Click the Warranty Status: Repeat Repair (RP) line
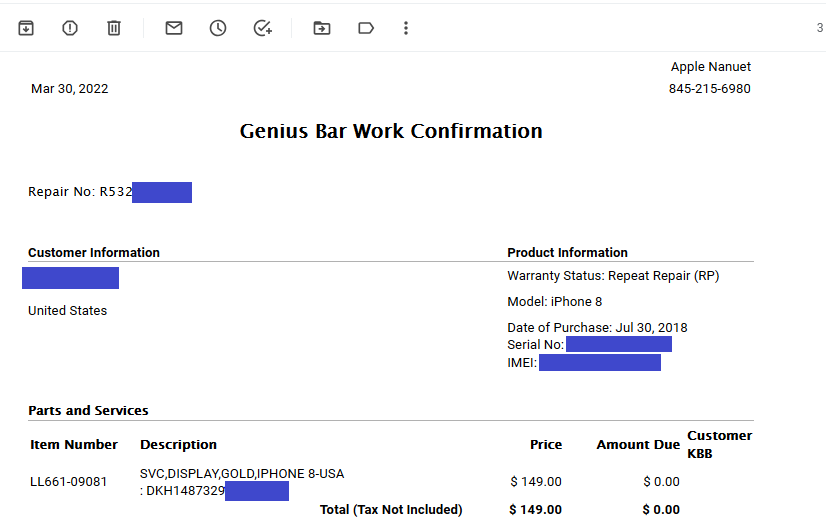This screenshot has height=531, width=826. 613,276
